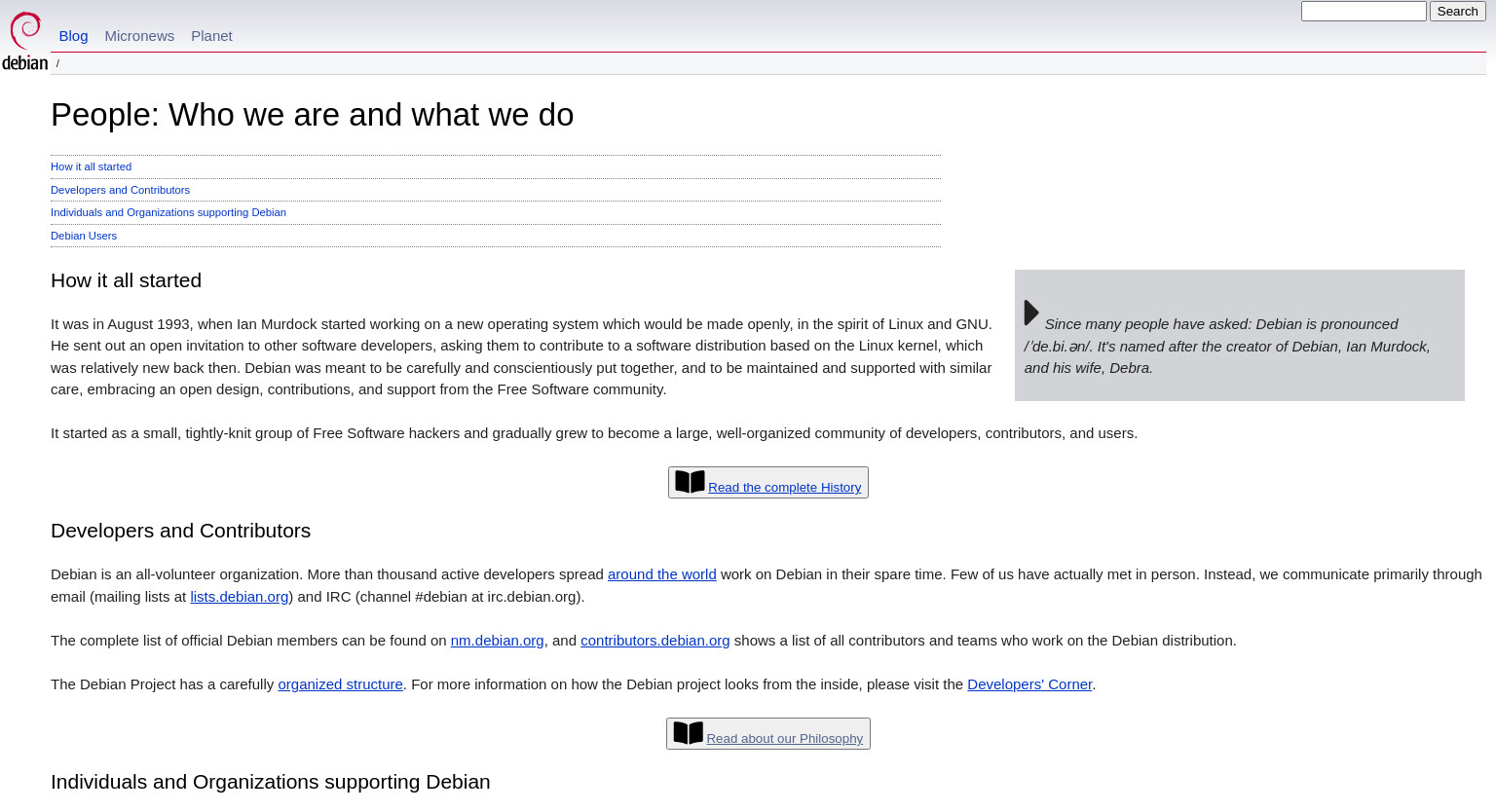Focus the search text field
The width and height of the screenshot is (1496, 812).
[1364, 11]
